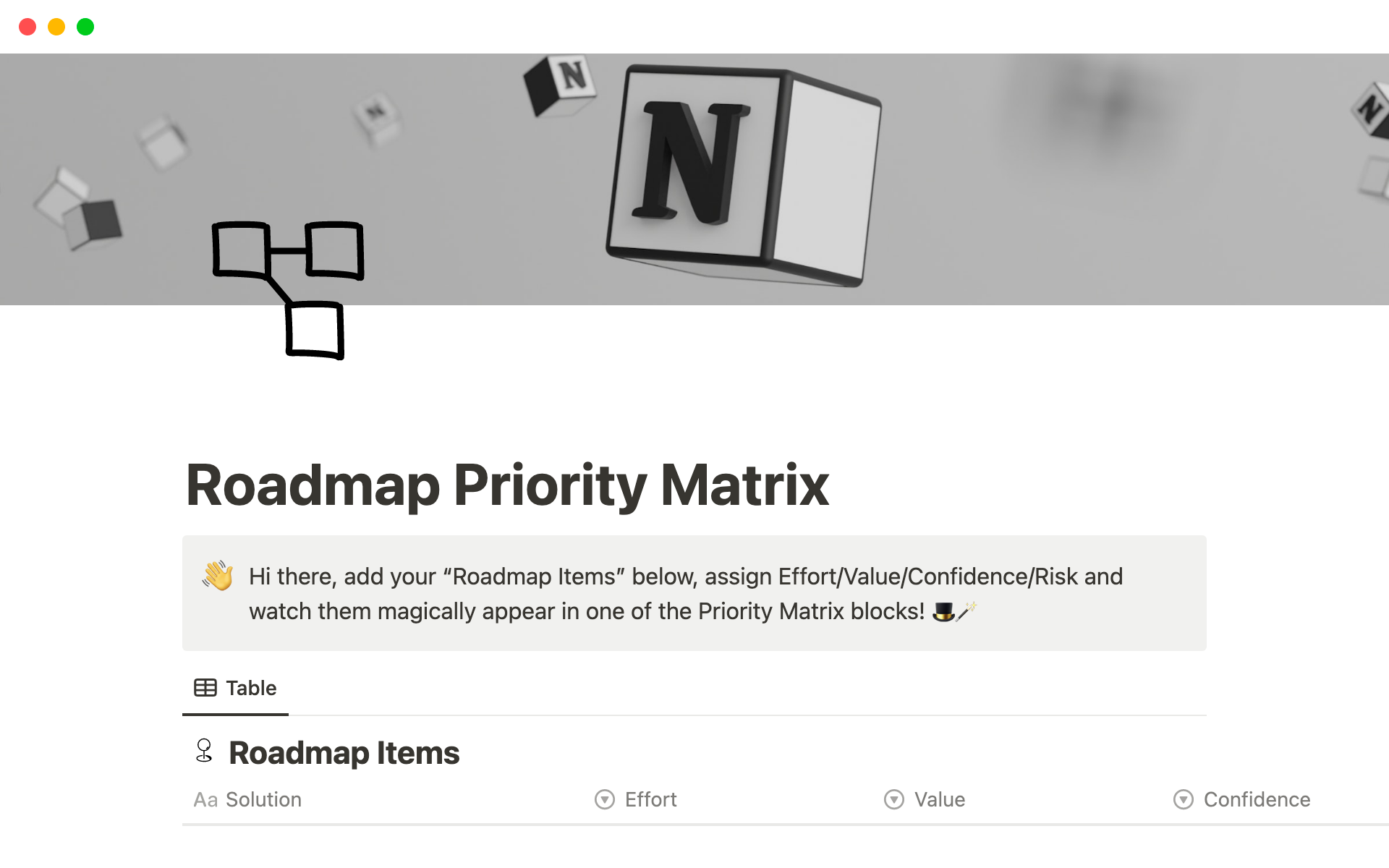Click the Solution column header icon
Screen dimensions: 1389x868
(205, 799)
